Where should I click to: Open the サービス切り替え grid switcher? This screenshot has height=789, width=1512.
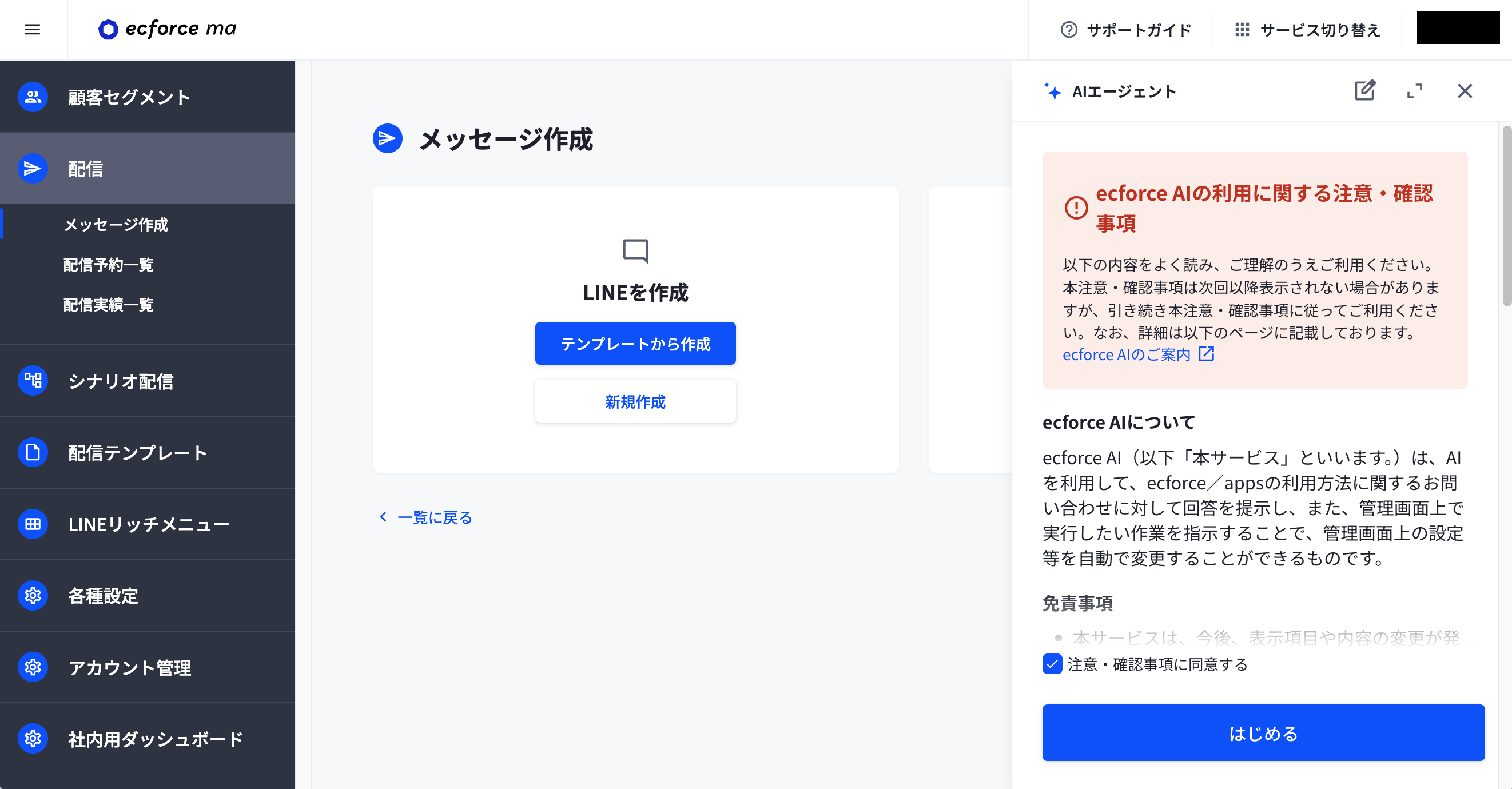[1307, 30]
